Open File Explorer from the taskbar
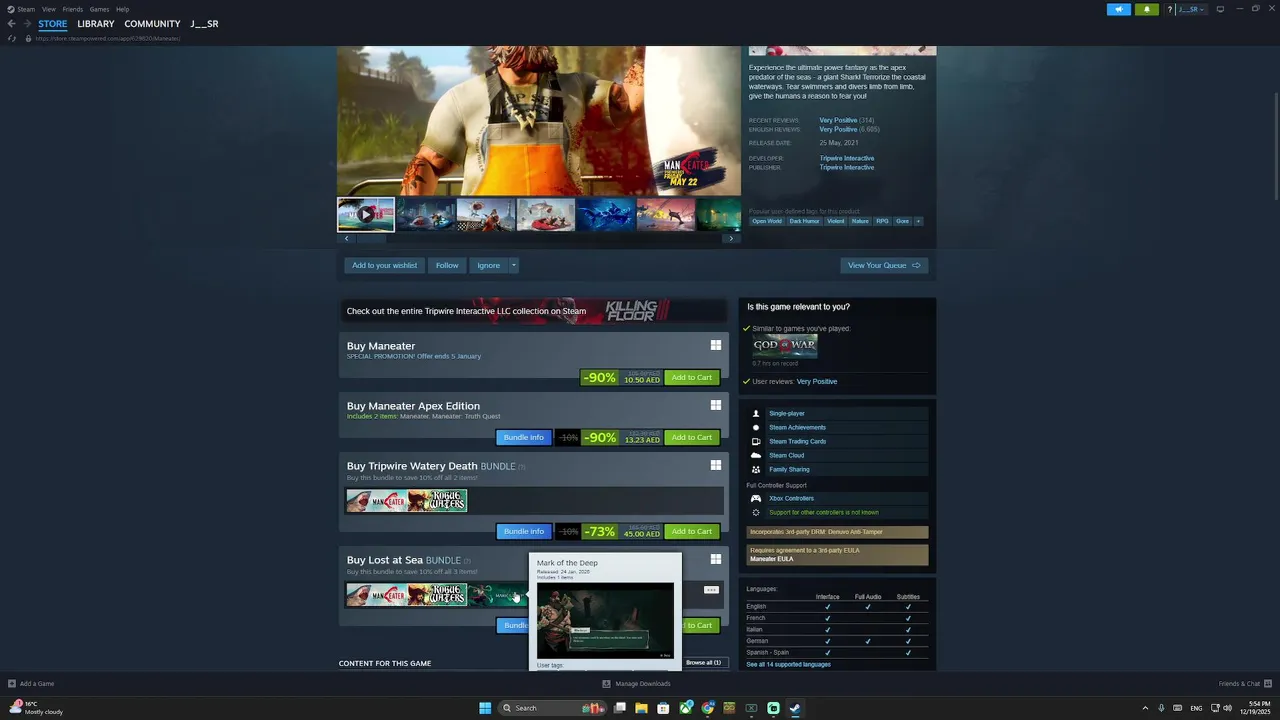Image resolution: width=1280 pixels, height=720 pixels. click(641, 708)
